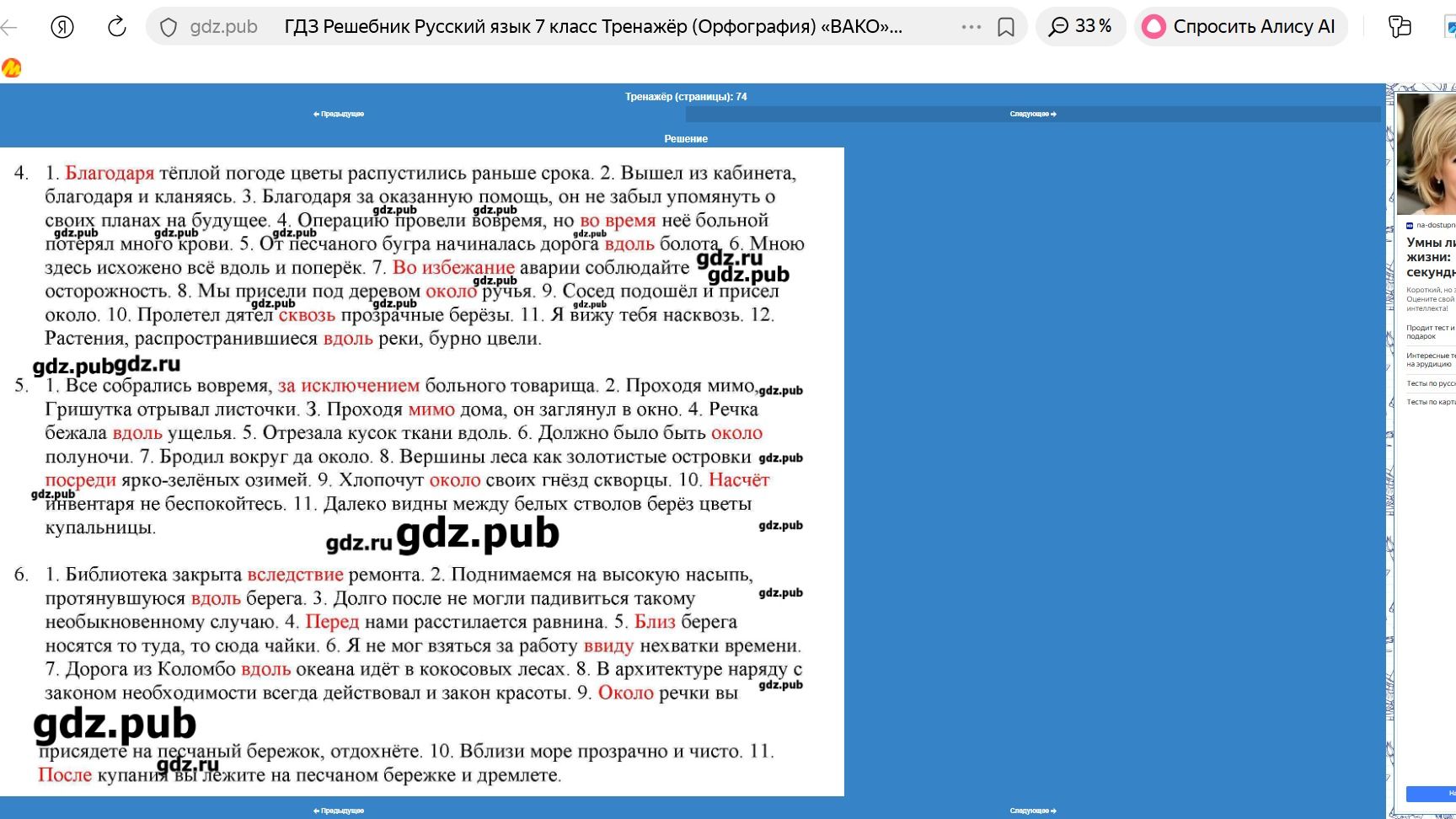Open the ad link mentioning тест и подарок
1456x819 pixels.
coord(1431,332)
